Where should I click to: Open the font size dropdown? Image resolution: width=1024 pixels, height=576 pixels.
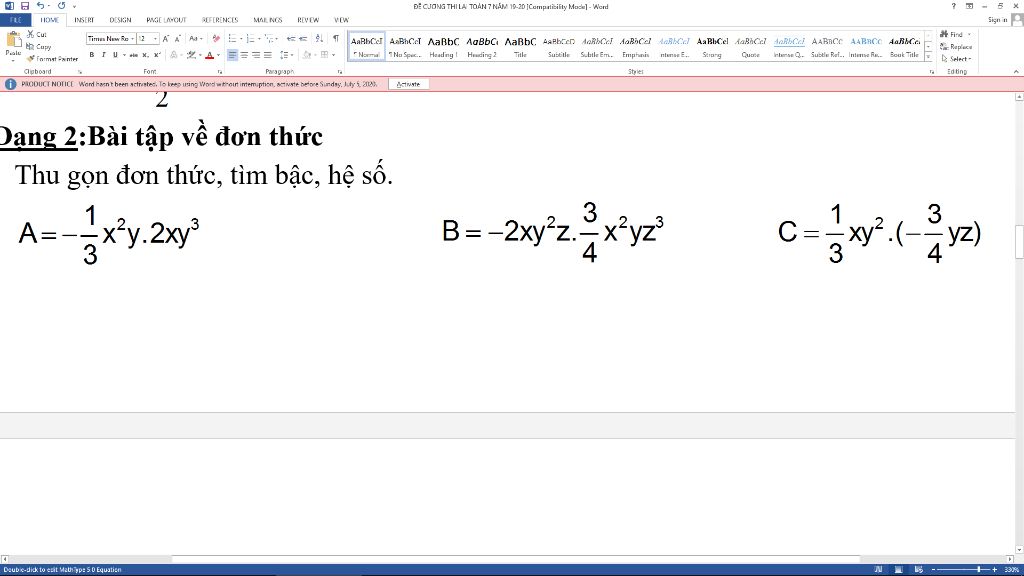(155, 39)
